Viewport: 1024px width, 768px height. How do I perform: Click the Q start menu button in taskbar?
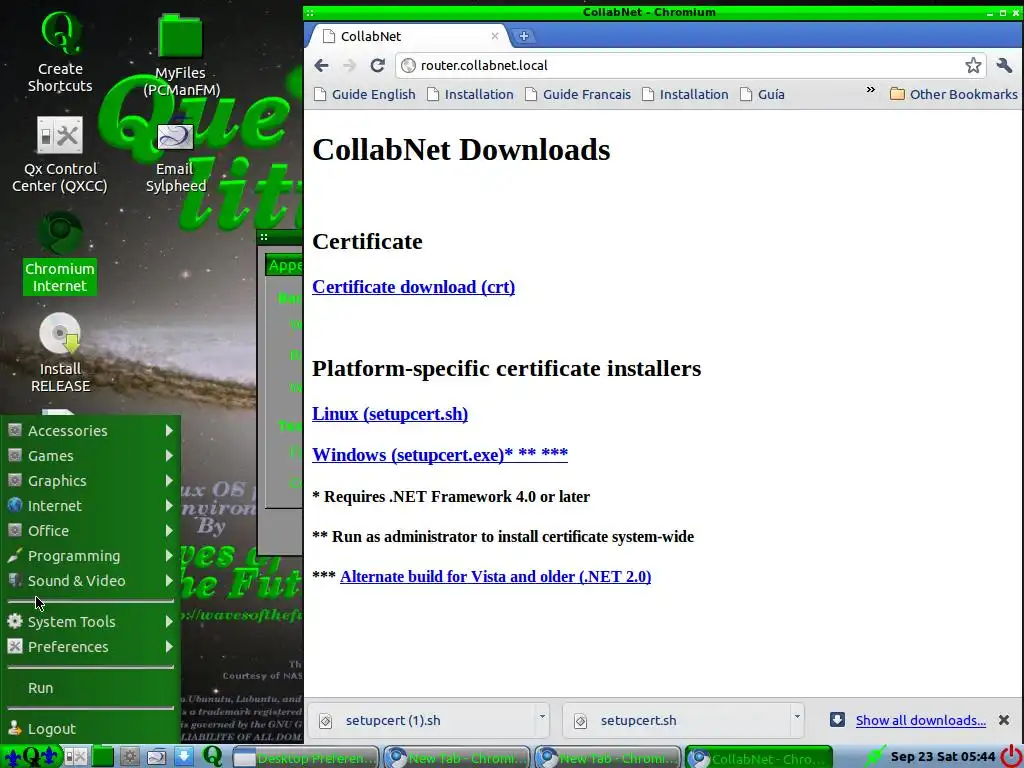pyautogui.click(x=31, y=757)
